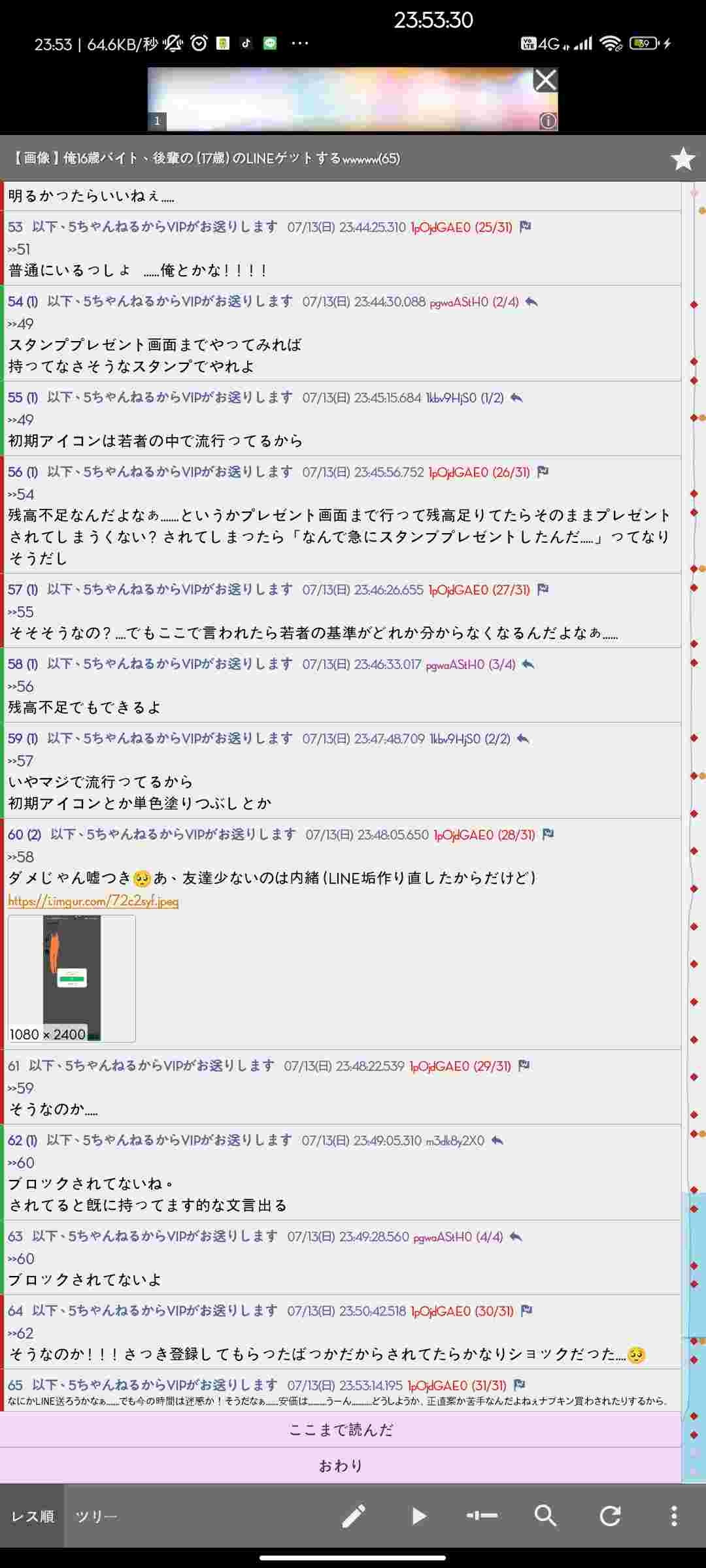Tap the reply arrow icon on post 62
The width and height of the screenshot is (706, 1568).
pyautogui.click(x=497, y=1141)
